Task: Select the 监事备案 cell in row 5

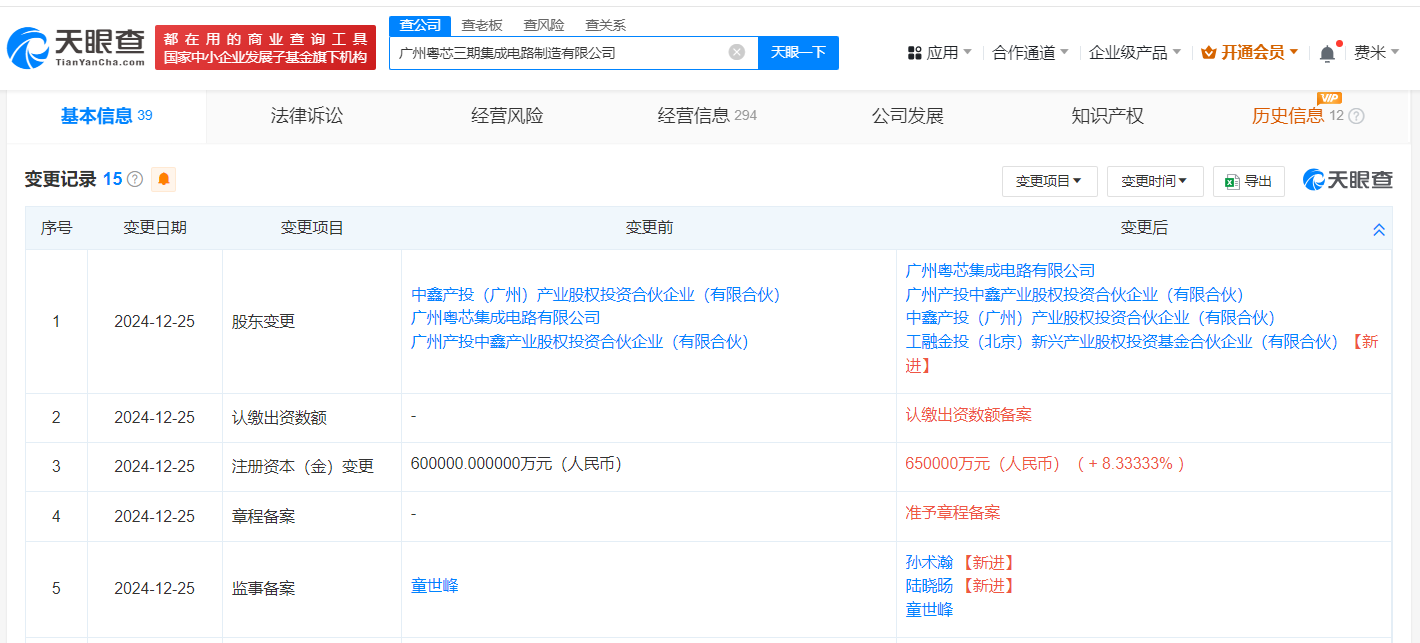Action: pyautogui.click(x=312, y=589)
